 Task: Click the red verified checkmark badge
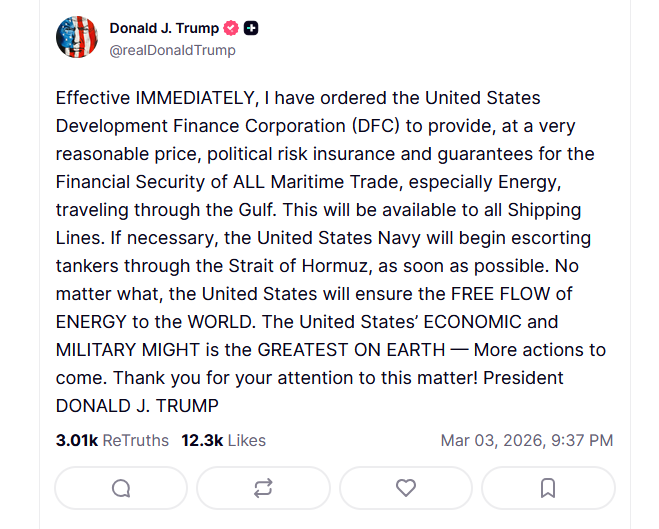pos(230,28)
